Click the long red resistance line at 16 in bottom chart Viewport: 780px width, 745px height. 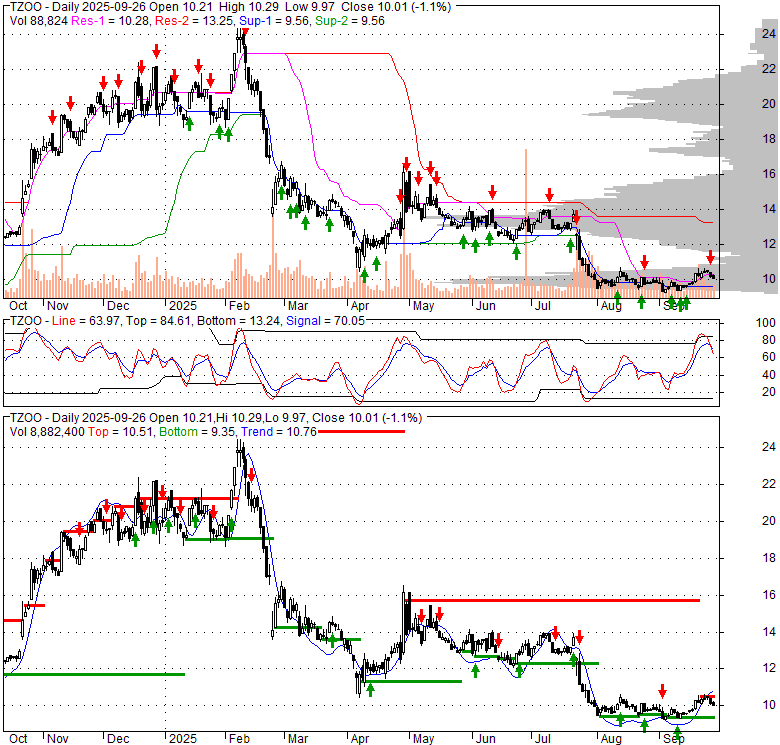click(x=553, y=601)
